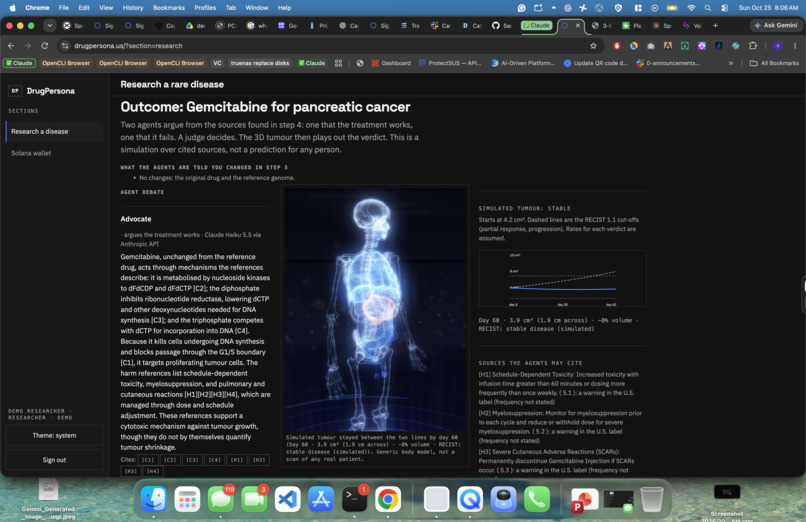Go forward with the browser forward arrow
Viewport: 806px width, 522px height.
coord(28,46)
